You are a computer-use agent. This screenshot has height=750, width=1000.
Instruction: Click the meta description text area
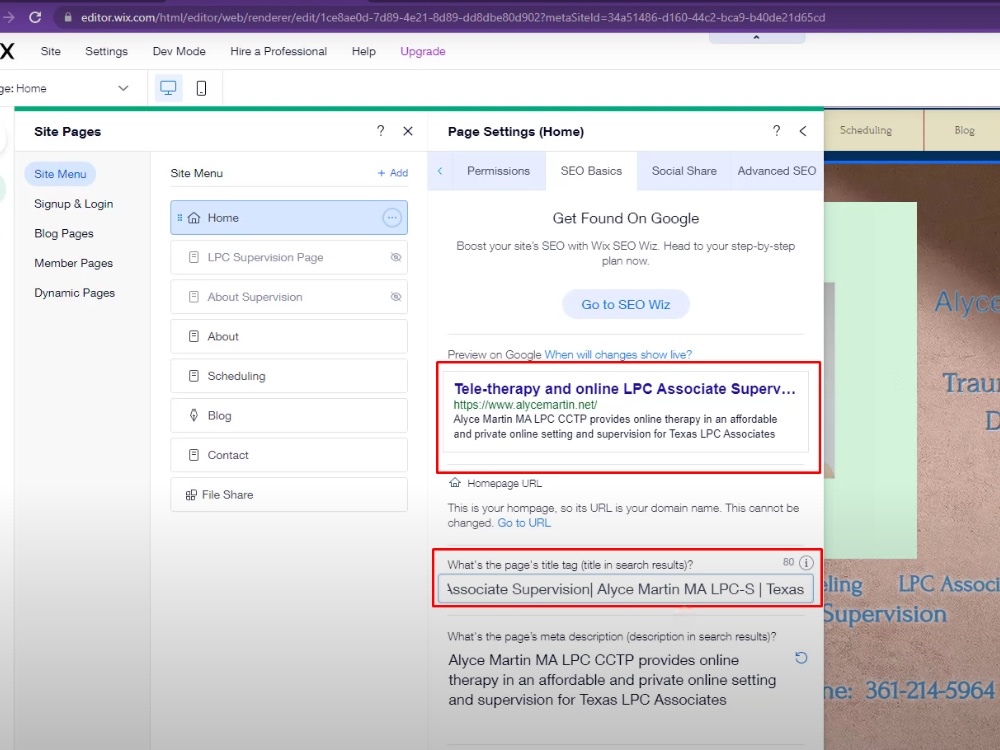tap(612, 680)
